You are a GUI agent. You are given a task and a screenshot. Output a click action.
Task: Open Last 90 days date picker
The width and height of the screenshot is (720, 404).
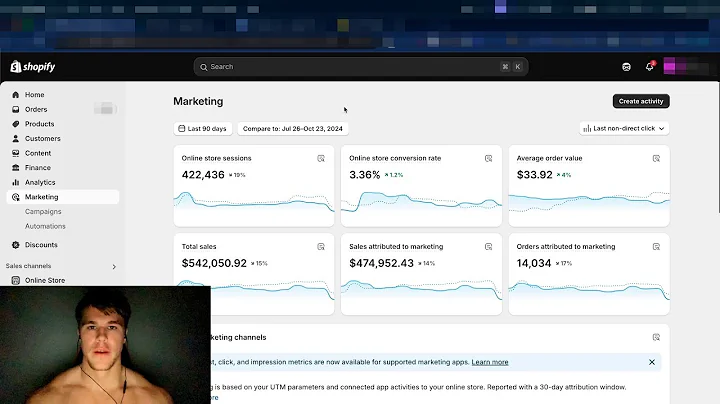203,129
